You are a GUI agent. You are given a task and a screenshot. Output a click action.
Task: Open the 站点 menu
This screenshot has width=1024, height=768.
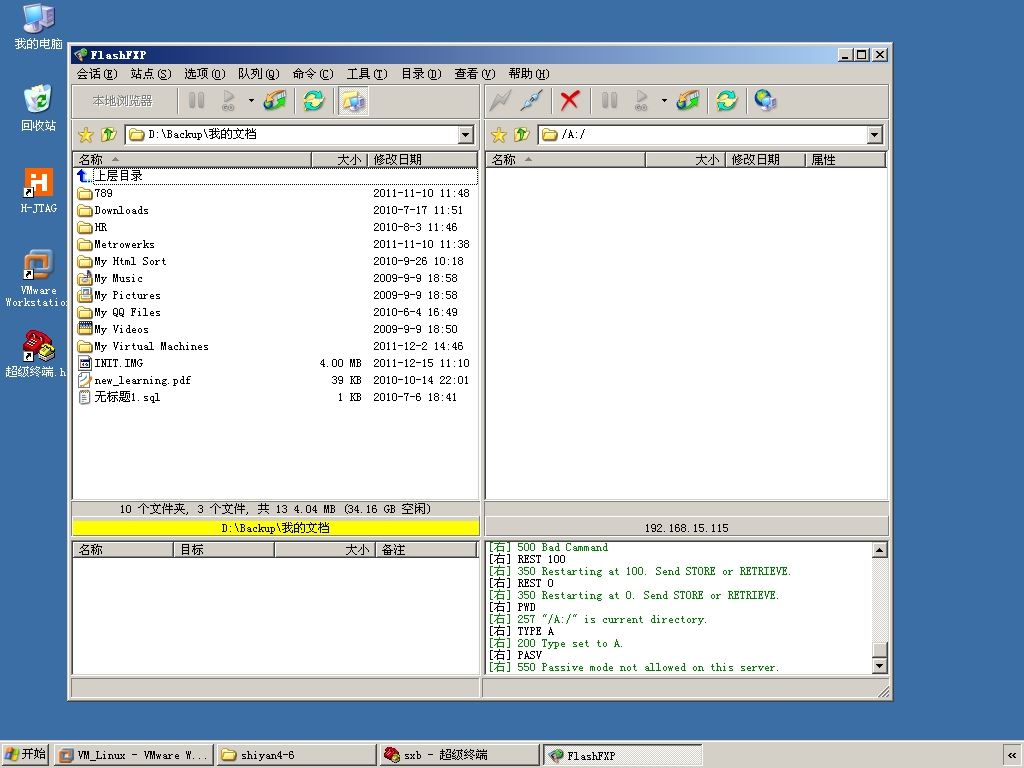pyautogui.click(x=151, y=74)
